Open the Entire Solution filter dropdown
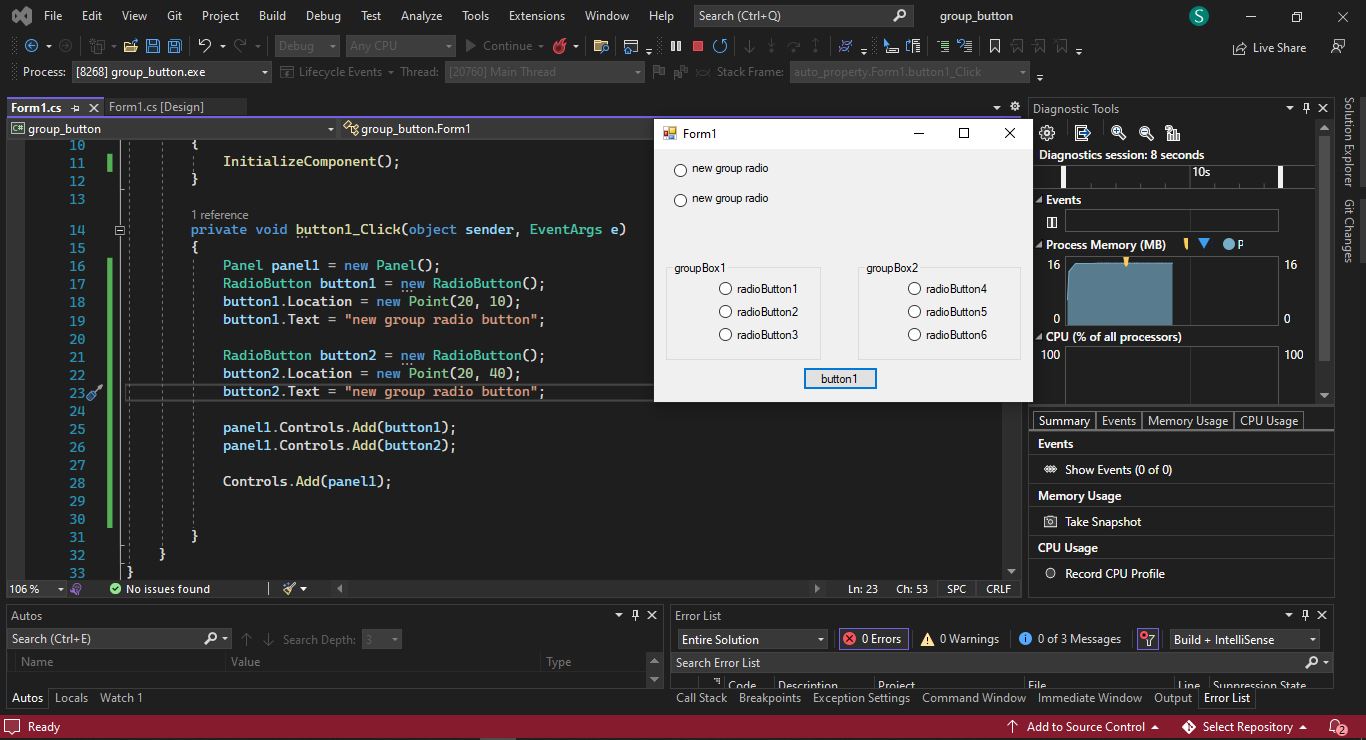This screenshot has width=1366, height=740. click(x=753, y=639)
